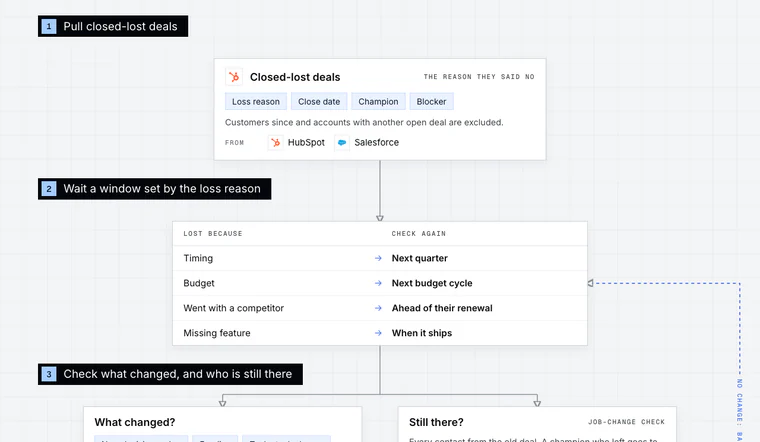Click the arrow icon in Missing feature row
Viewport: 760px width, 442px height.
point(378,333)
